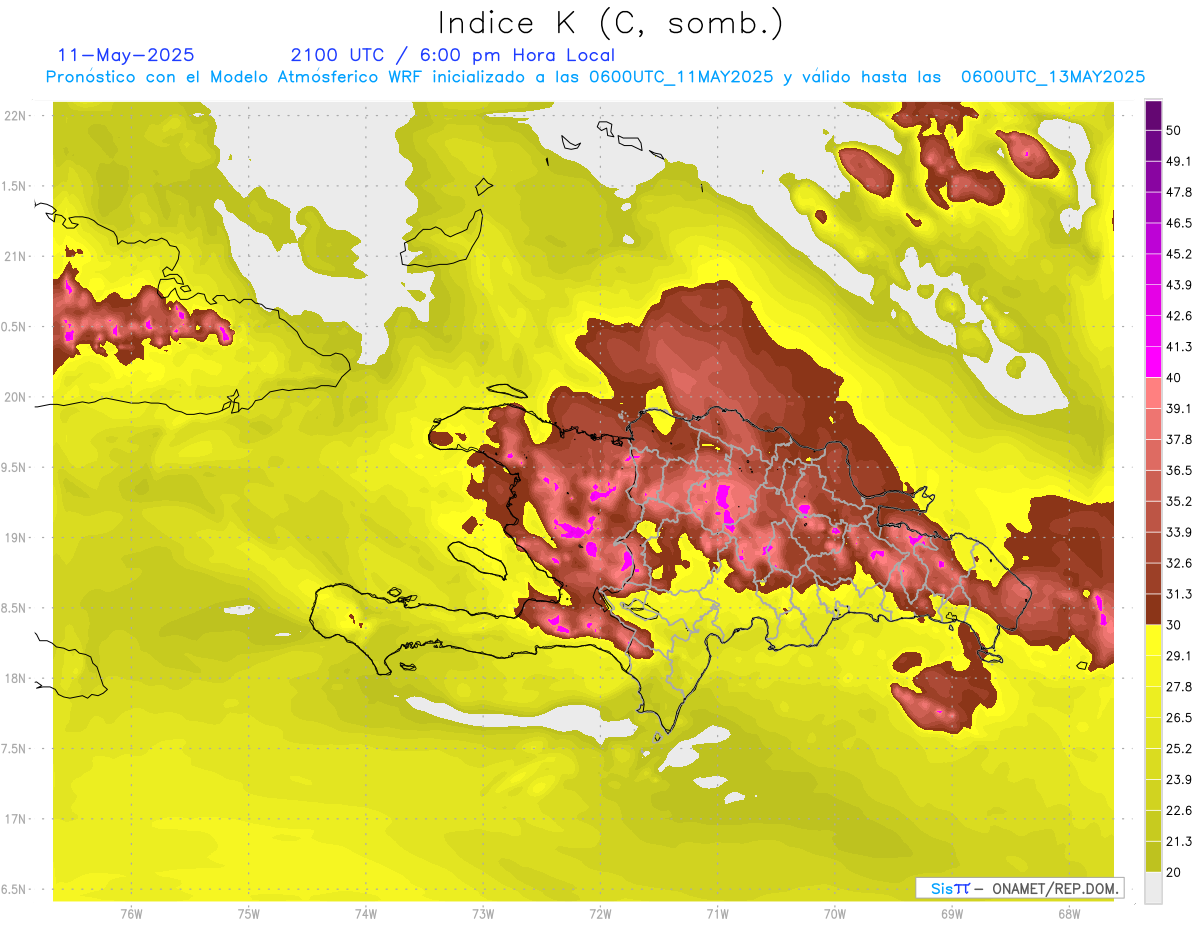Pick the dark brown swatch between 30 and 31.3
Screen dimensions: 1200x927
1154,609
